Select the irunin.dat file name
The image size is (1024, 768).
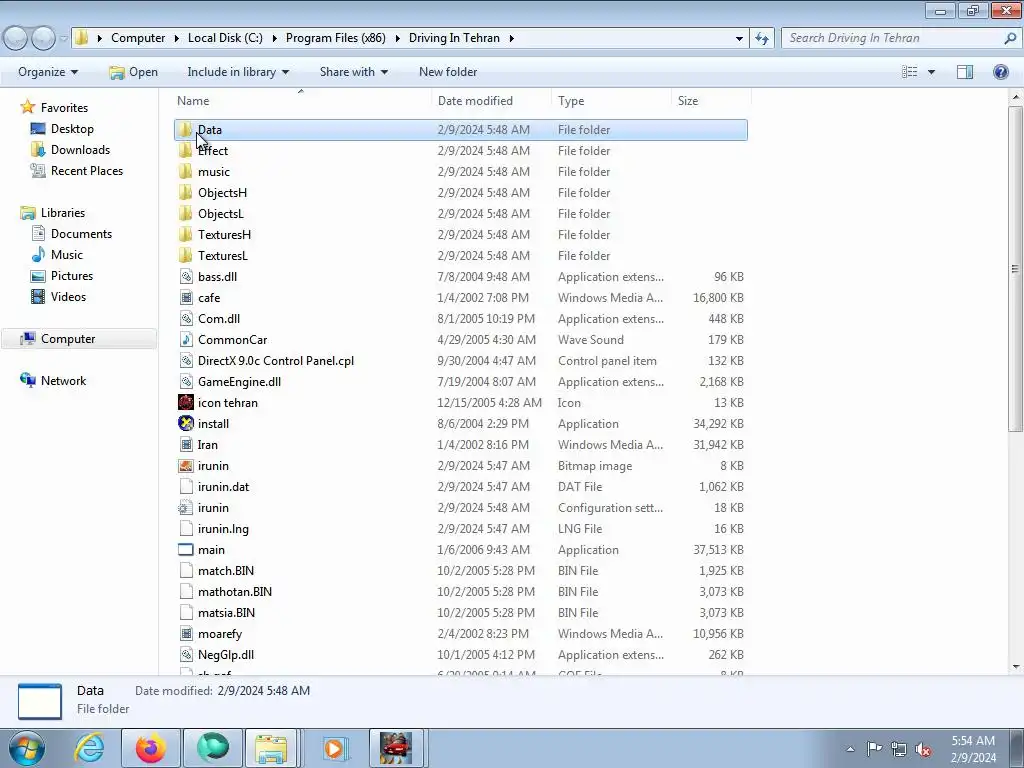(x=223, y=487)
